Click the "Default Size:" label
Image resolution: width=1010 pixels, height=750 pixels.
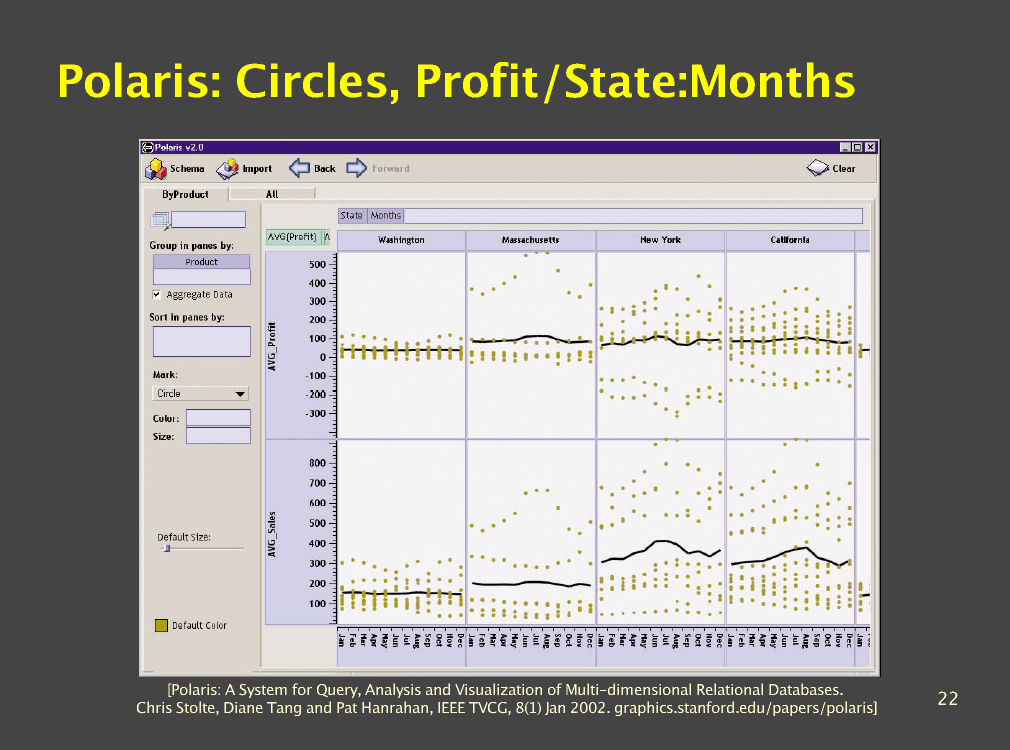coord(184,537)
